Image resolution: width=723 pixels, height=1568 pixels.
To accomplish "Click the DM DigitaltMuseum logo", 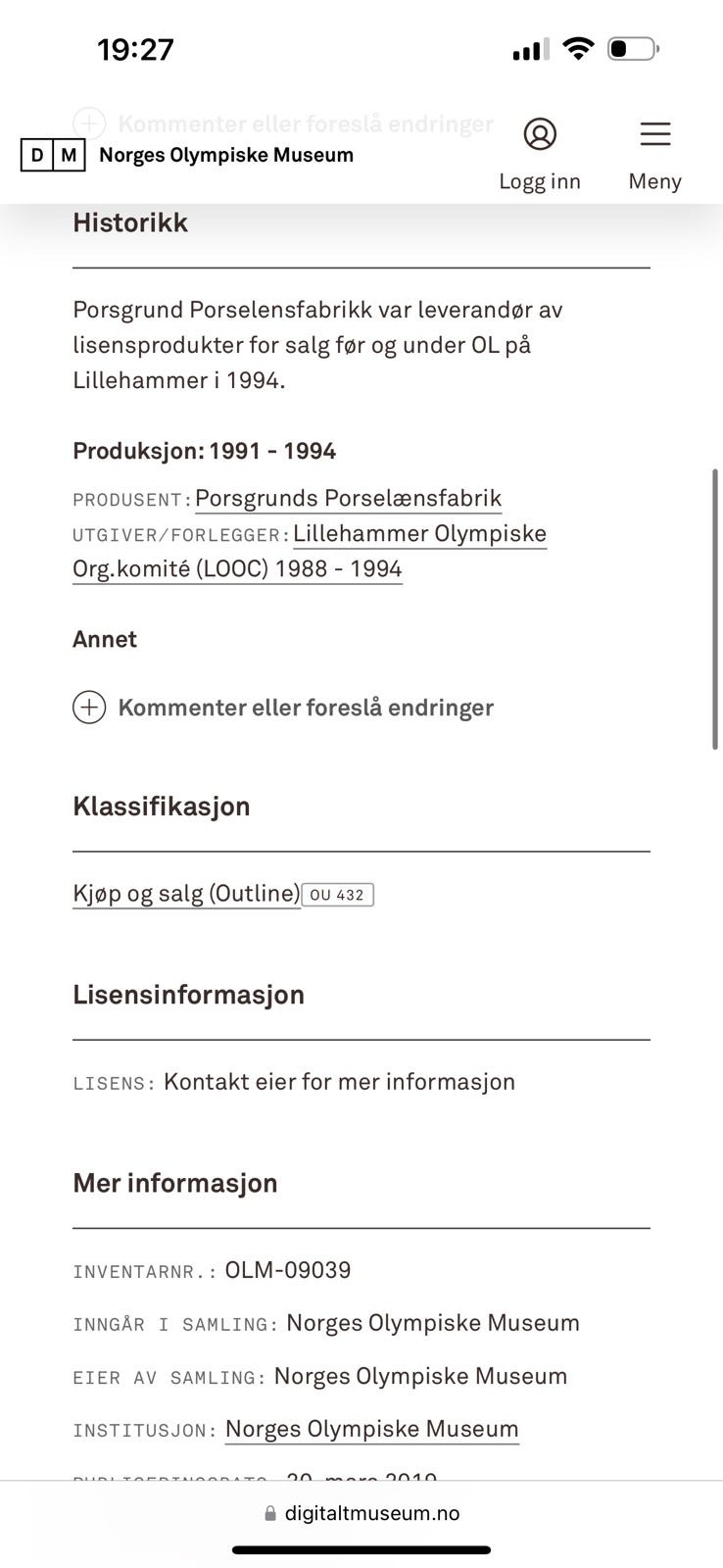I will (x=53, y=155).
